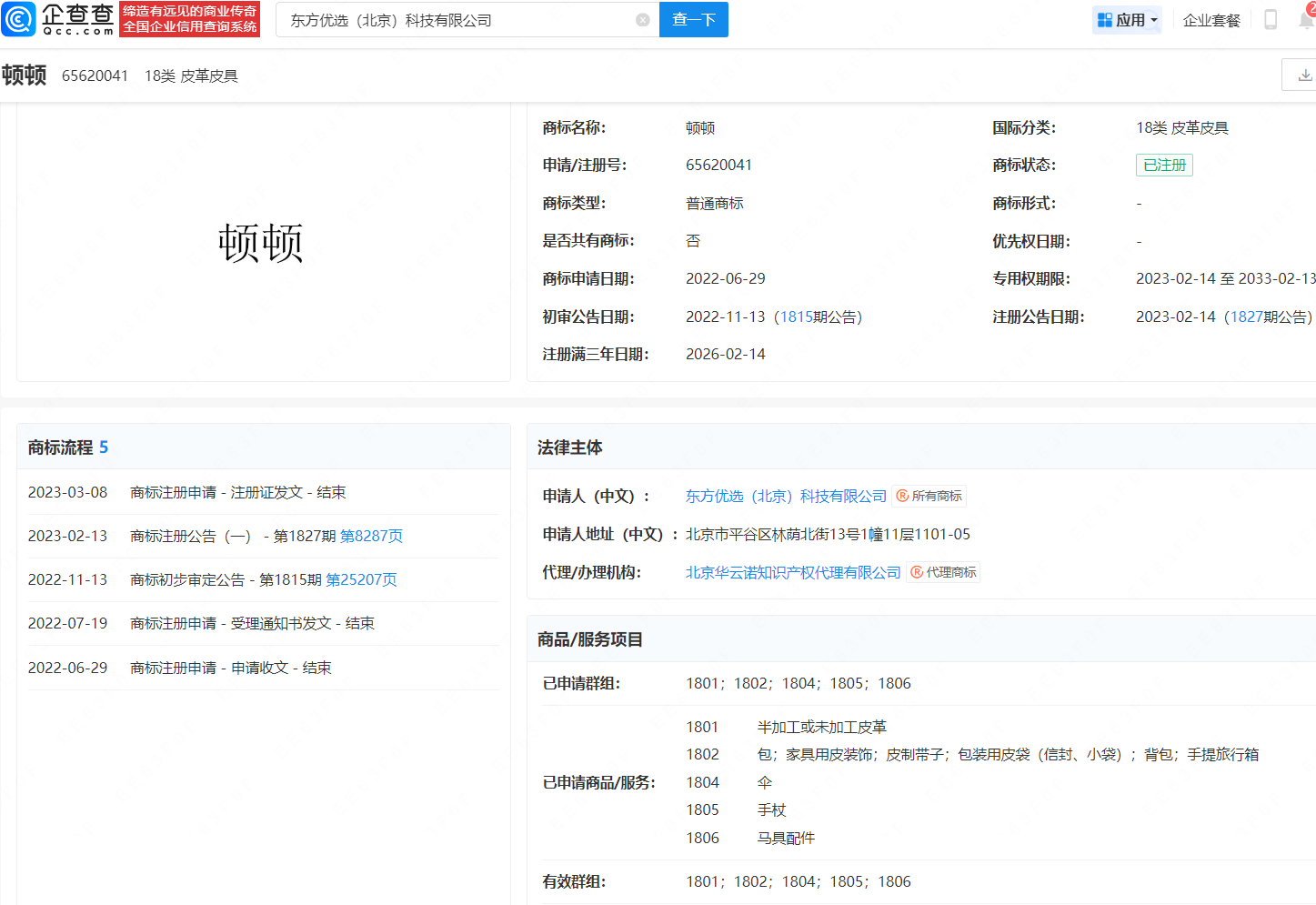Click the 已申请群组 codes value
Screen dimensions: 1316x905
[x=799, y=683]
